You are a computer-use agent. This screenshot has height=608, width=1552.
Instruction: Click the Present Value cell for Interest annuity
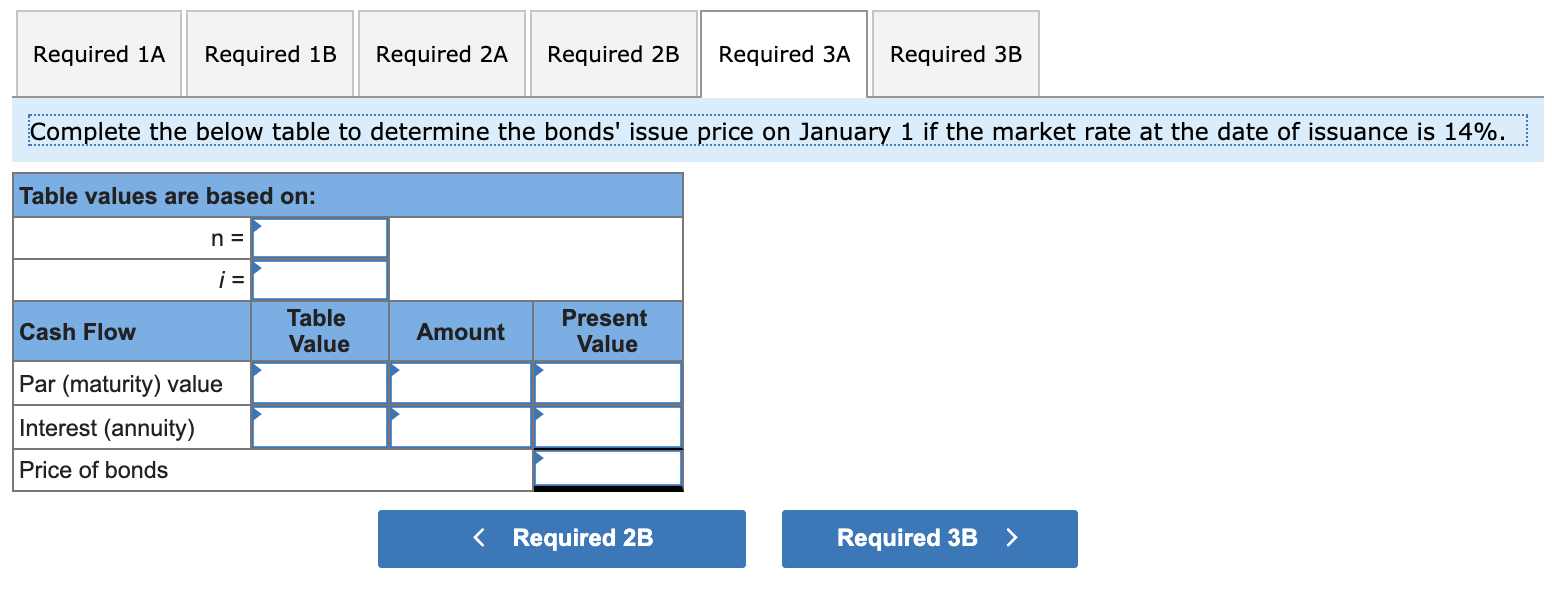pos(608,426)
